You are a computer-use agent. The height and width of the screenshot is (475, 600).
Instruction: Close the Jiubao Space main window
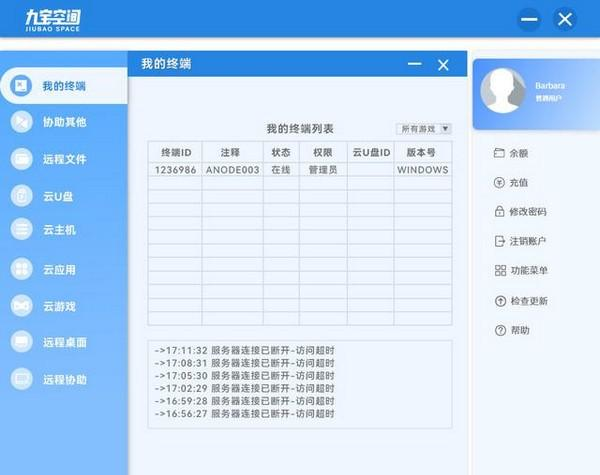565,19
